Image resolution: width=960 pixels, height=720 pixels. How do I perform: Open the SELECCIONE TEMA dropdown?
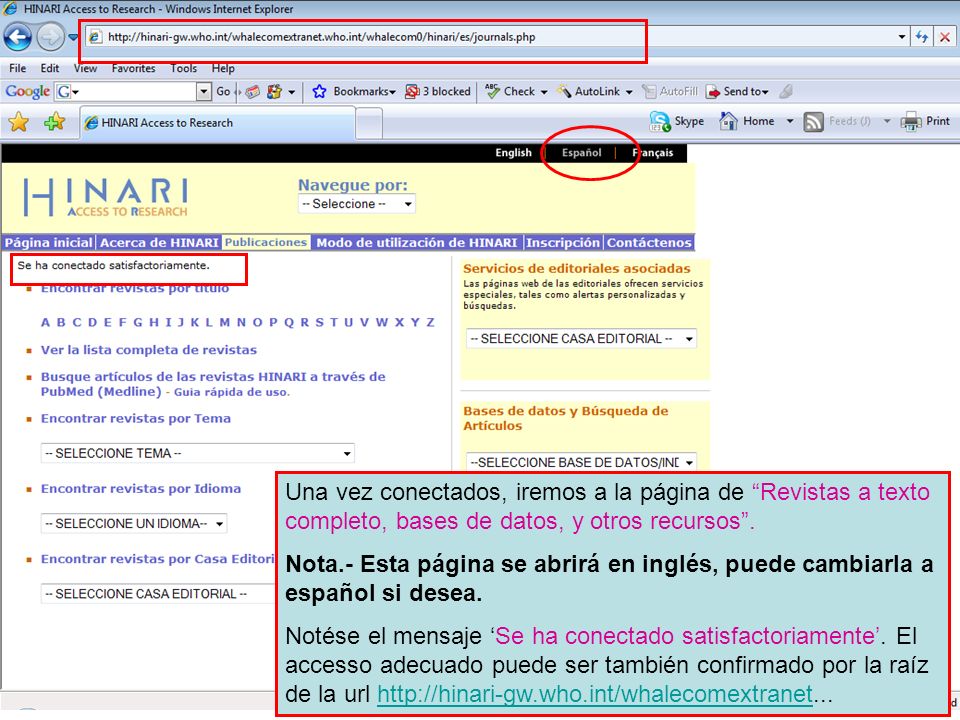pos(198,453)
